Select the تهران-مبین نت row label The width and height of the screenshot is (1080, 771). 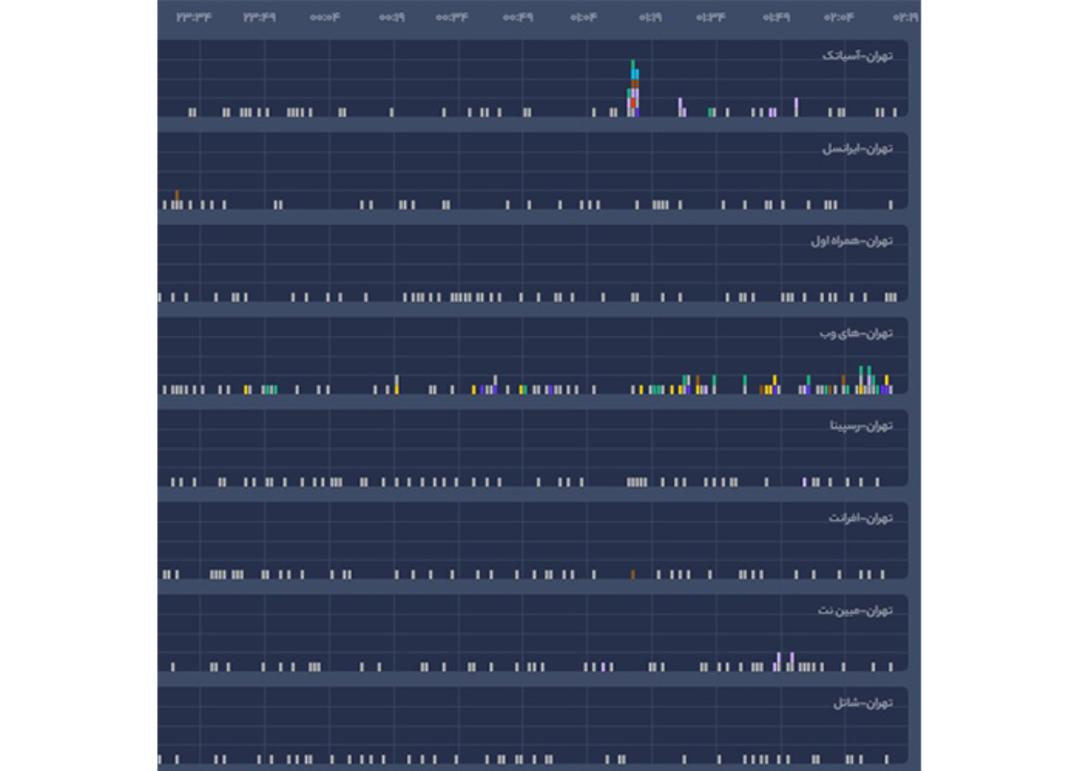(x=855, y=611)
